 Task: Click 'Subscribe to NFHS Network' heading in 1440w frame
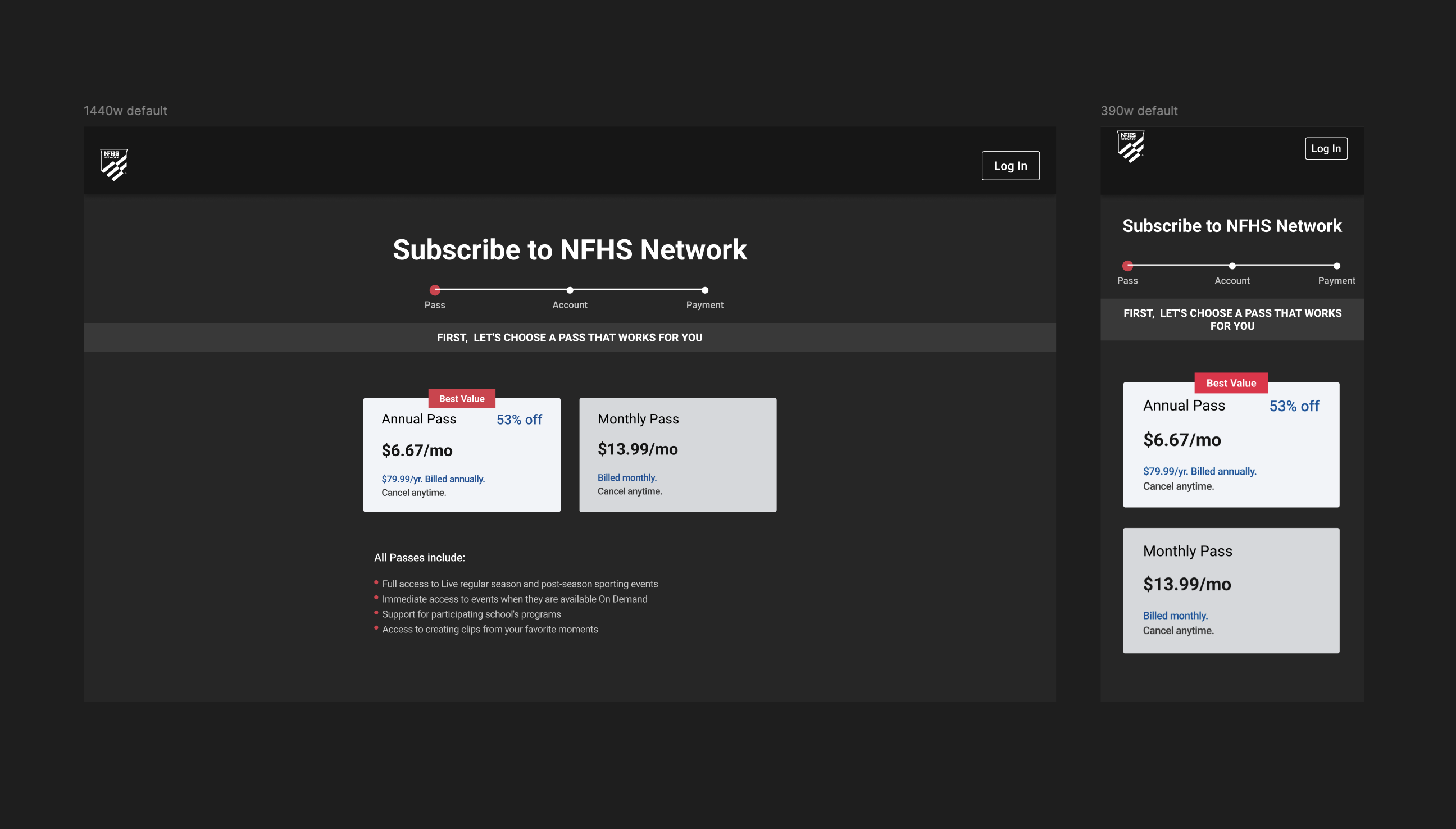570,250
